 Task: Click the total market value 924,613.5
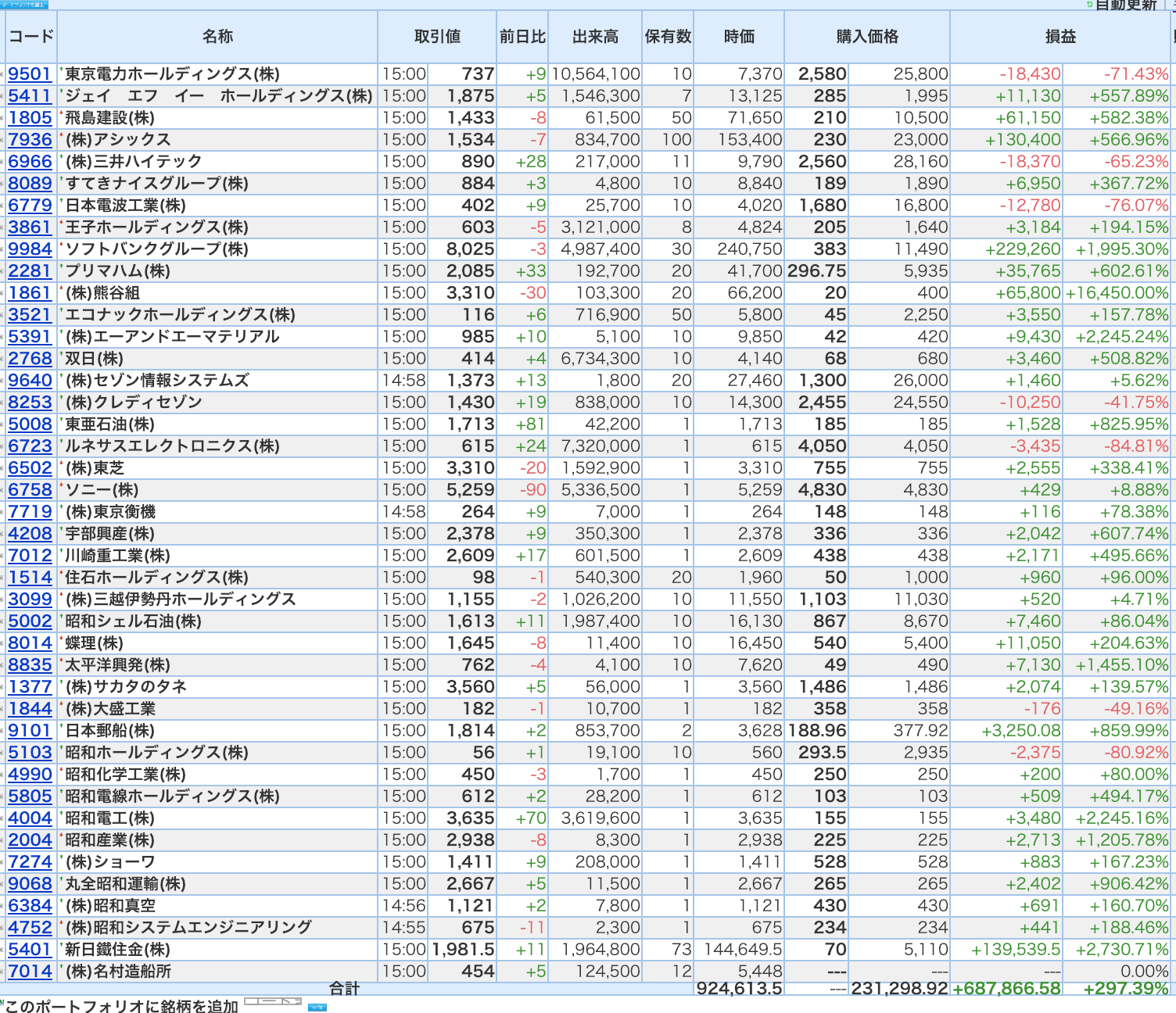(739, 989)
